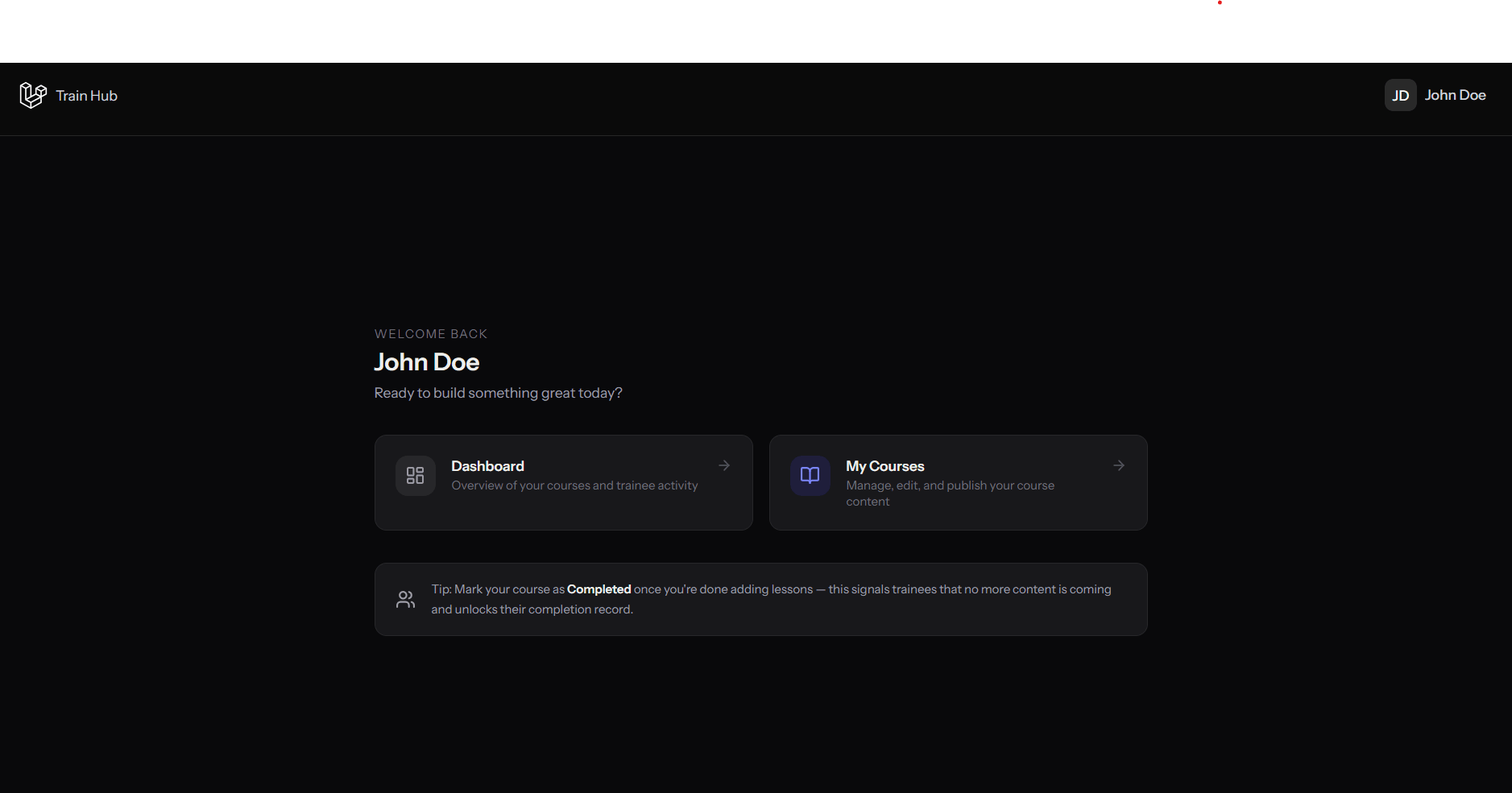Click the "WELCOME BACK" label
This screenshot has width=1512, height=793.
[x=431, y=334]
